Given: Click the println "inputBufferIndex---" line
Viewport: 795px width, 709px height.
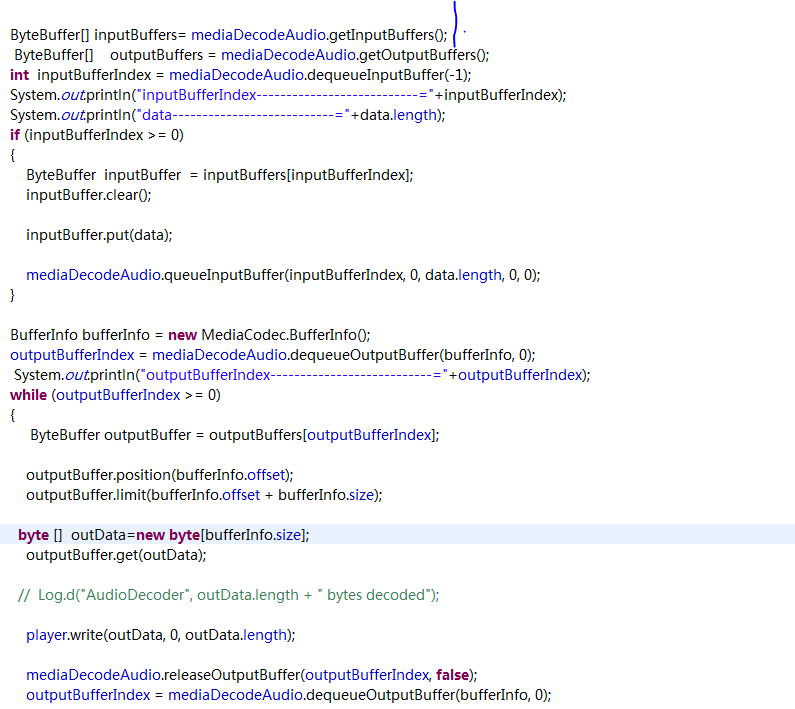Looking at the screenshot, I should click(288, 95).
